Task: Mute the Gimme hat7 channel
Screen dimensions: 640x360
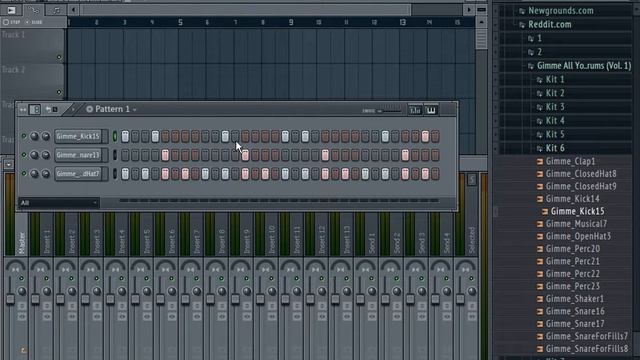Action: point(24,173)
